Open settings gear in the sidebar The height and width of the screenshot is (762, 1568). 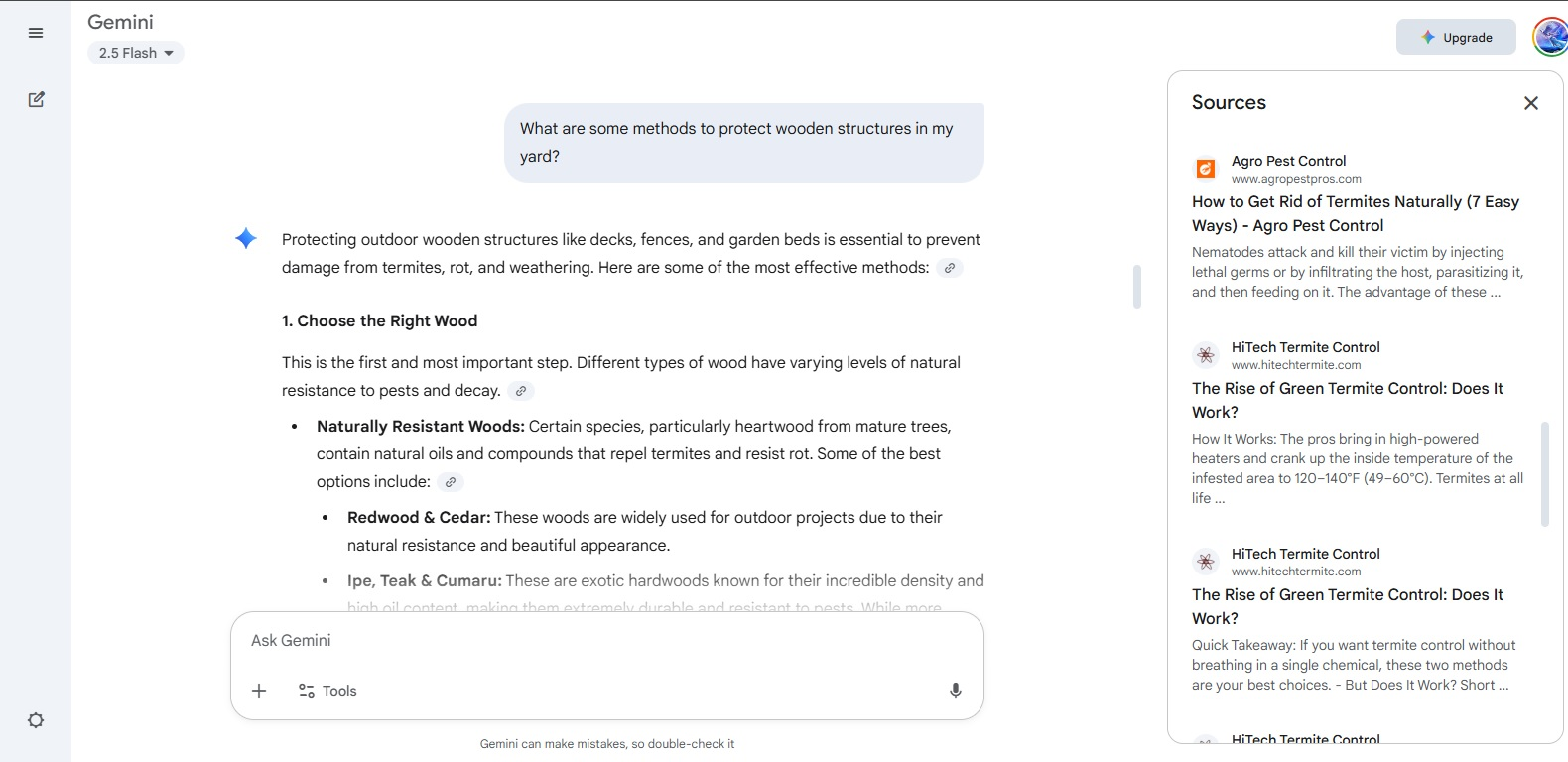[36, 720]
